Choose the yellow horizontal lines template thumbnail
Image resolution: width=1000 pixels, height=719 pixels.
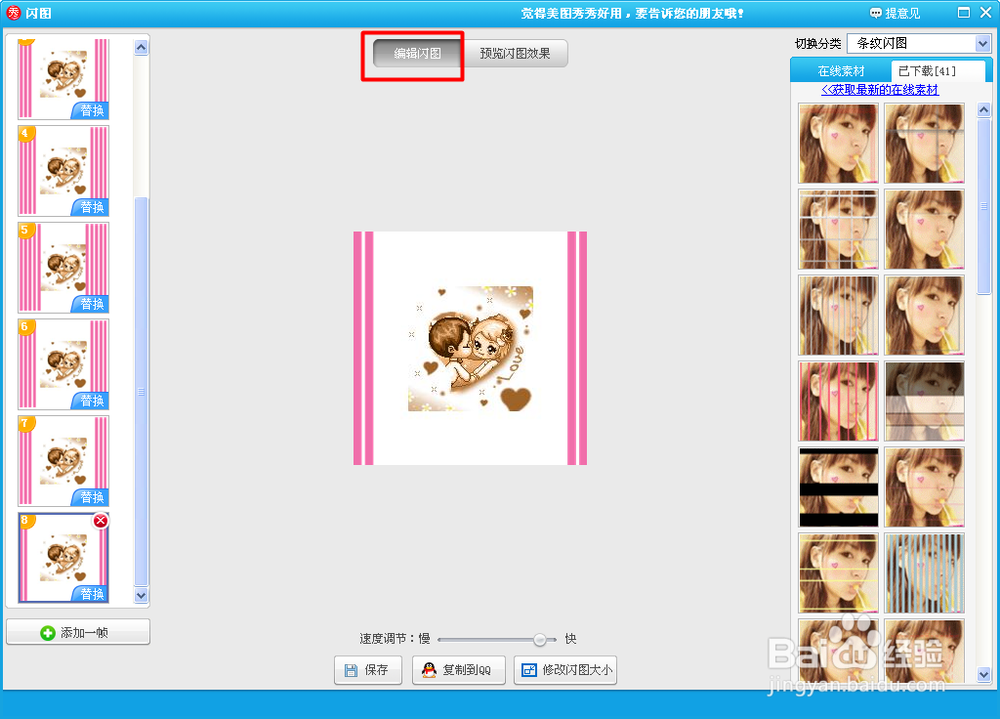(838, 573)
